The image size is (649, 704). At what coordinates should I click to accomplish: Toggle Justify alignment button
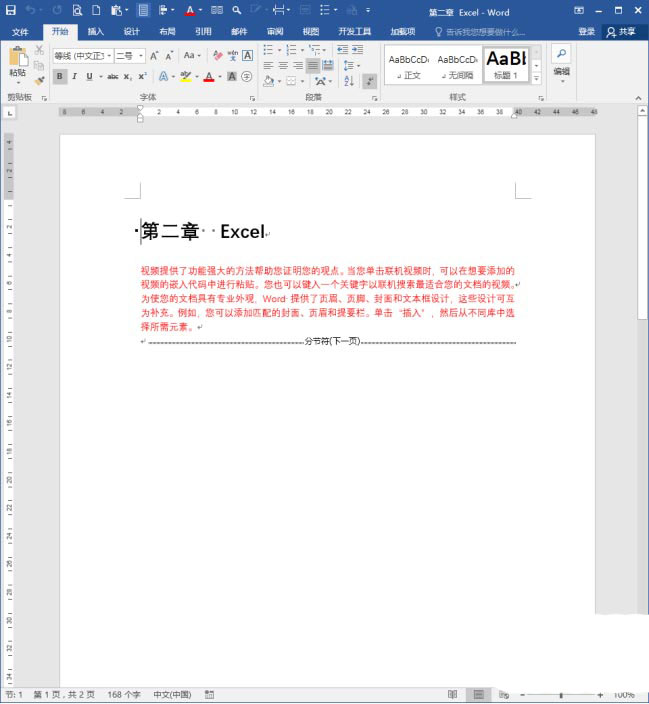[x=313, y=66]
